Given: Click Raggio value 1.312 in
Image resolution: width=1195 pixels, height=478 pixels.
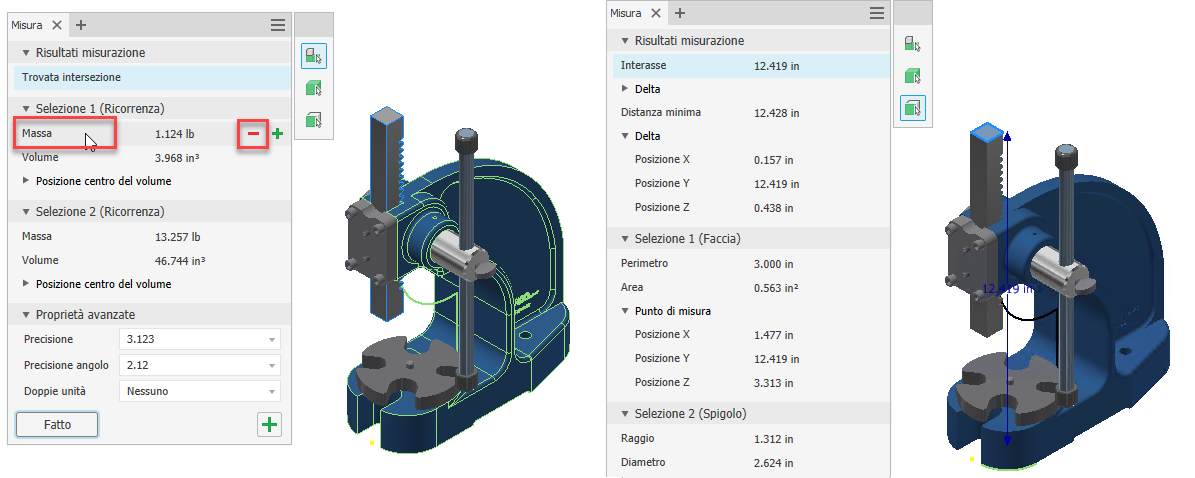Looking at the screenshot, I should tap(774, 439).
